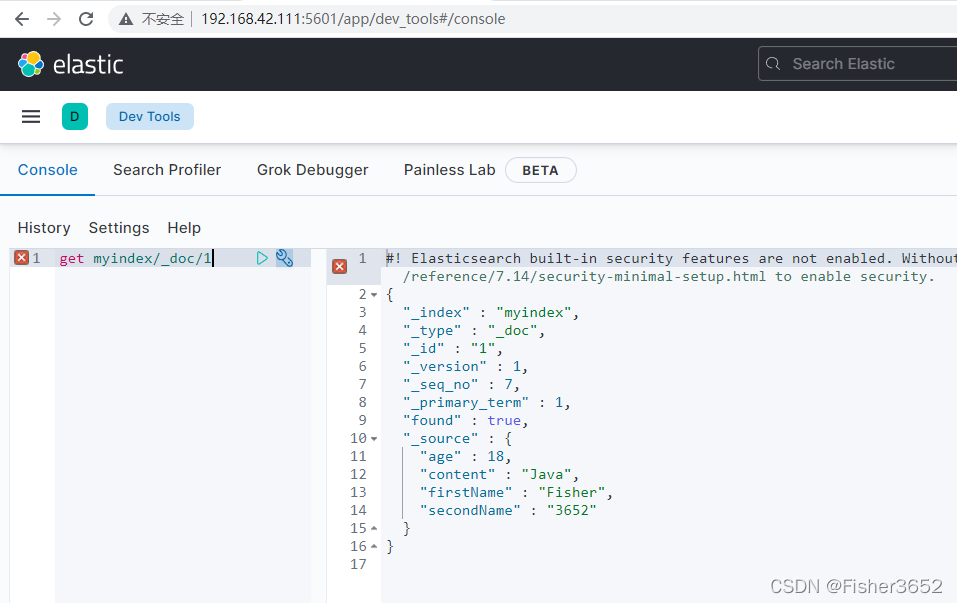The image size is (957, 603).
Task: Collapse the JSON object at line 2
Action: 374,295
